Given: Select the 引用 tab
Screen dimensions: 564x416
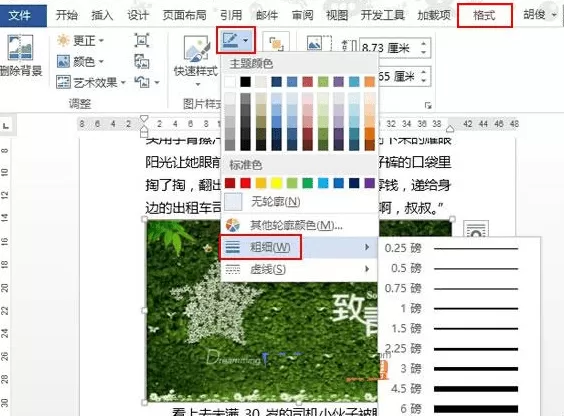Looking at the screenshot, I should (x=231, y=15).
